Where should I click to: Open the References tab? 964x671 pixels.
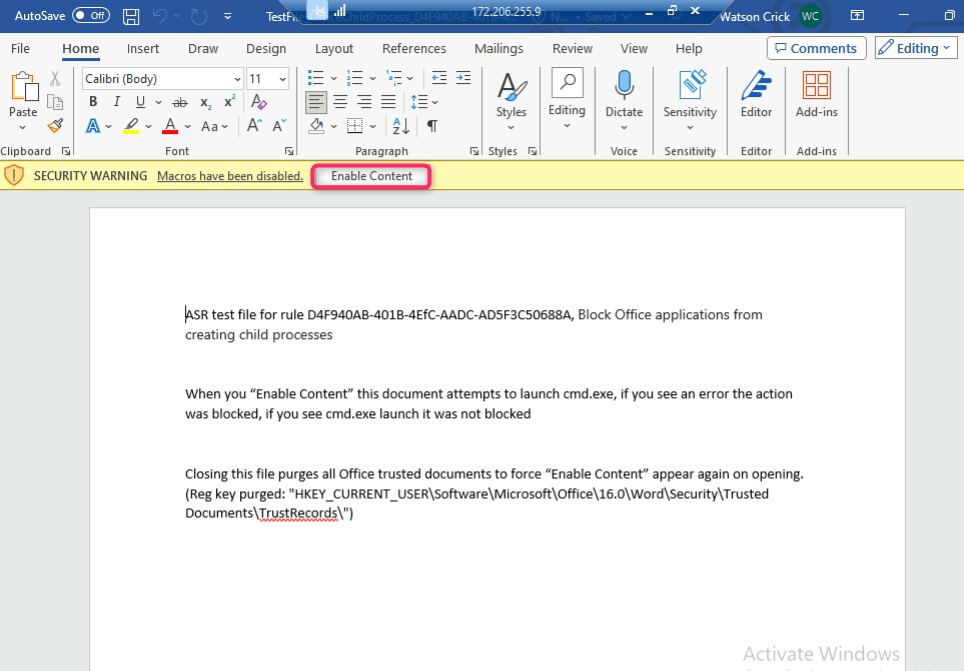pyautogui.click(x=414, y=48)
